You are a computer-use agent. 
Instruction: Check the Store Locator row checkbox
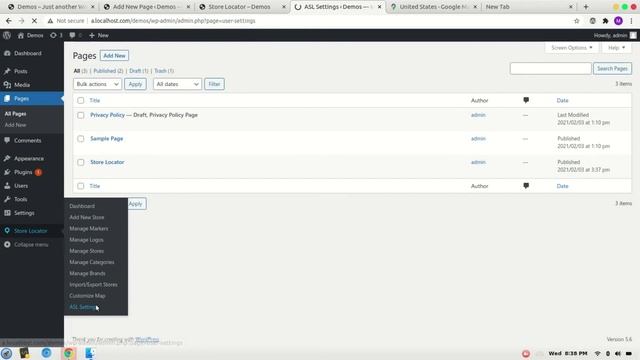point(81,162)
